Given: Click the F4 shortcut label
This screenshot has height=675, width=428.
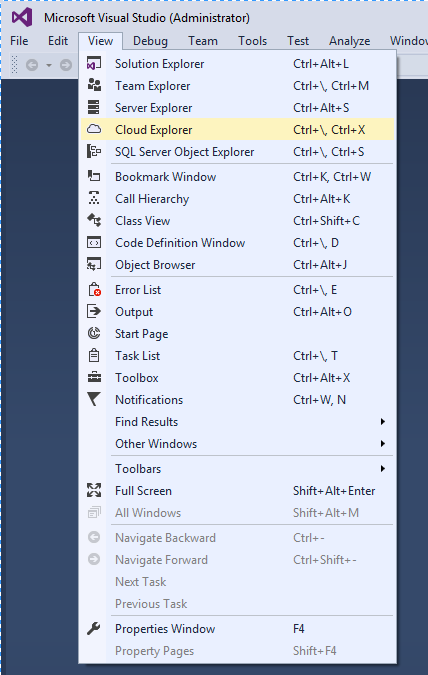Looking at the screenshot, I should 298,629.
